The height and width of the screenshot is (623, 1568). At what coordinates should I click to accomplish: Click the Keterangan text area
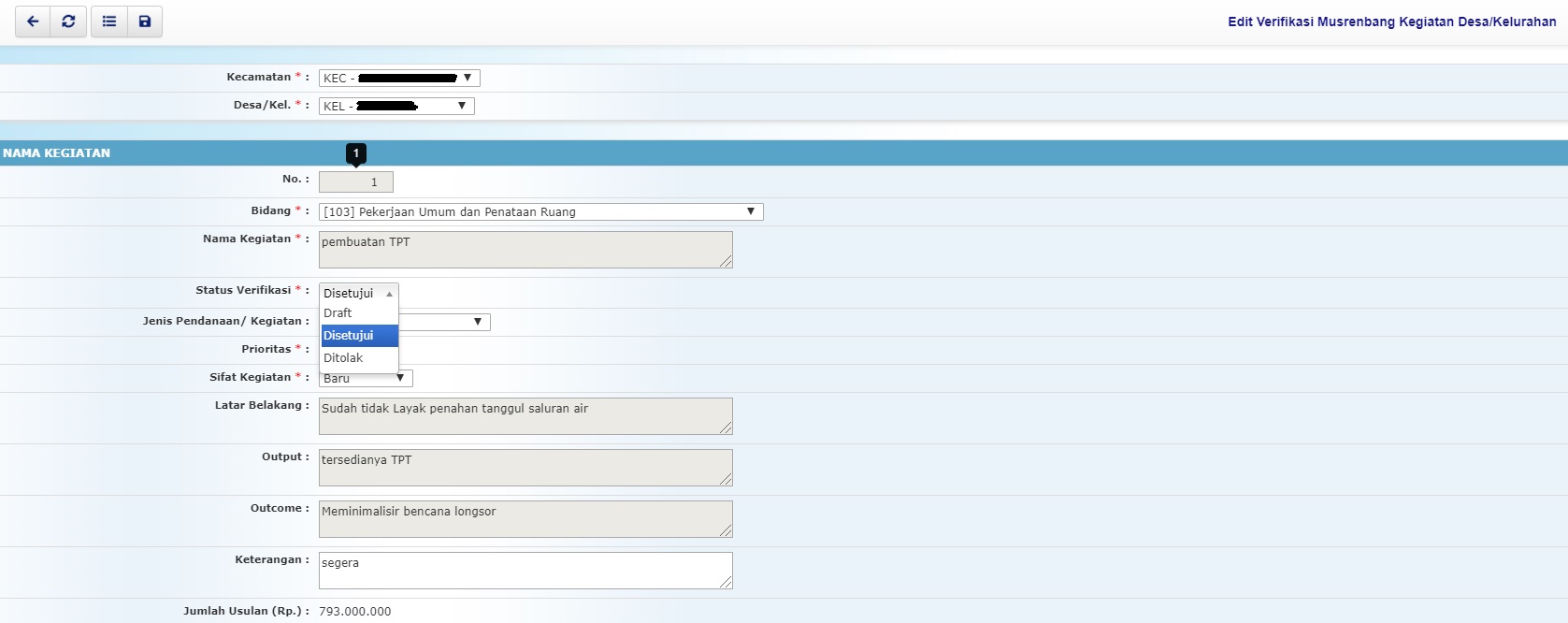[525, 571]
